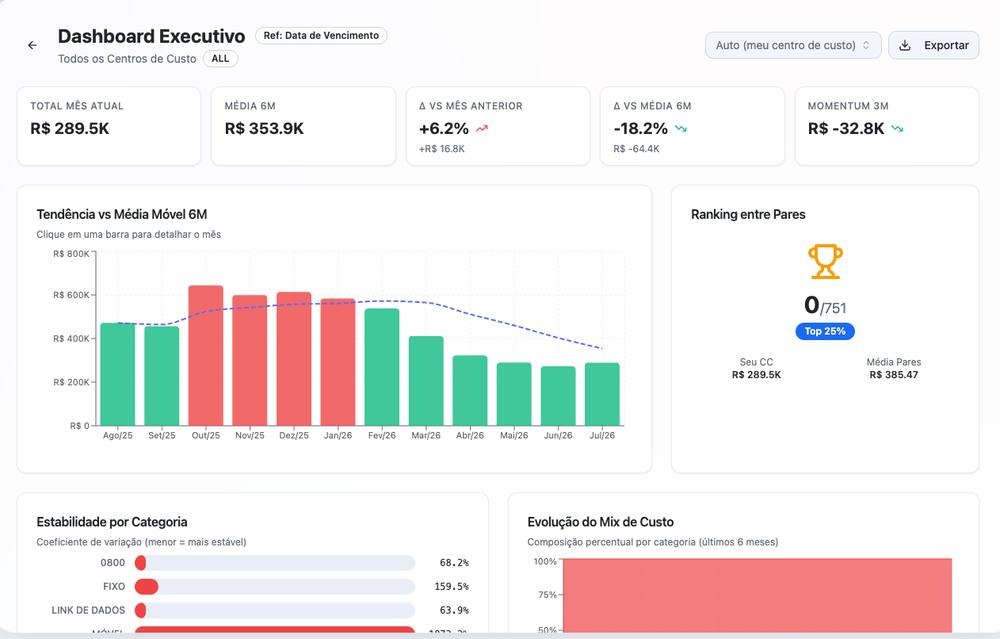This screenshot has width=1000, height=639.
Task: Select the Fev/26 green bar
Action: point(381,367)
